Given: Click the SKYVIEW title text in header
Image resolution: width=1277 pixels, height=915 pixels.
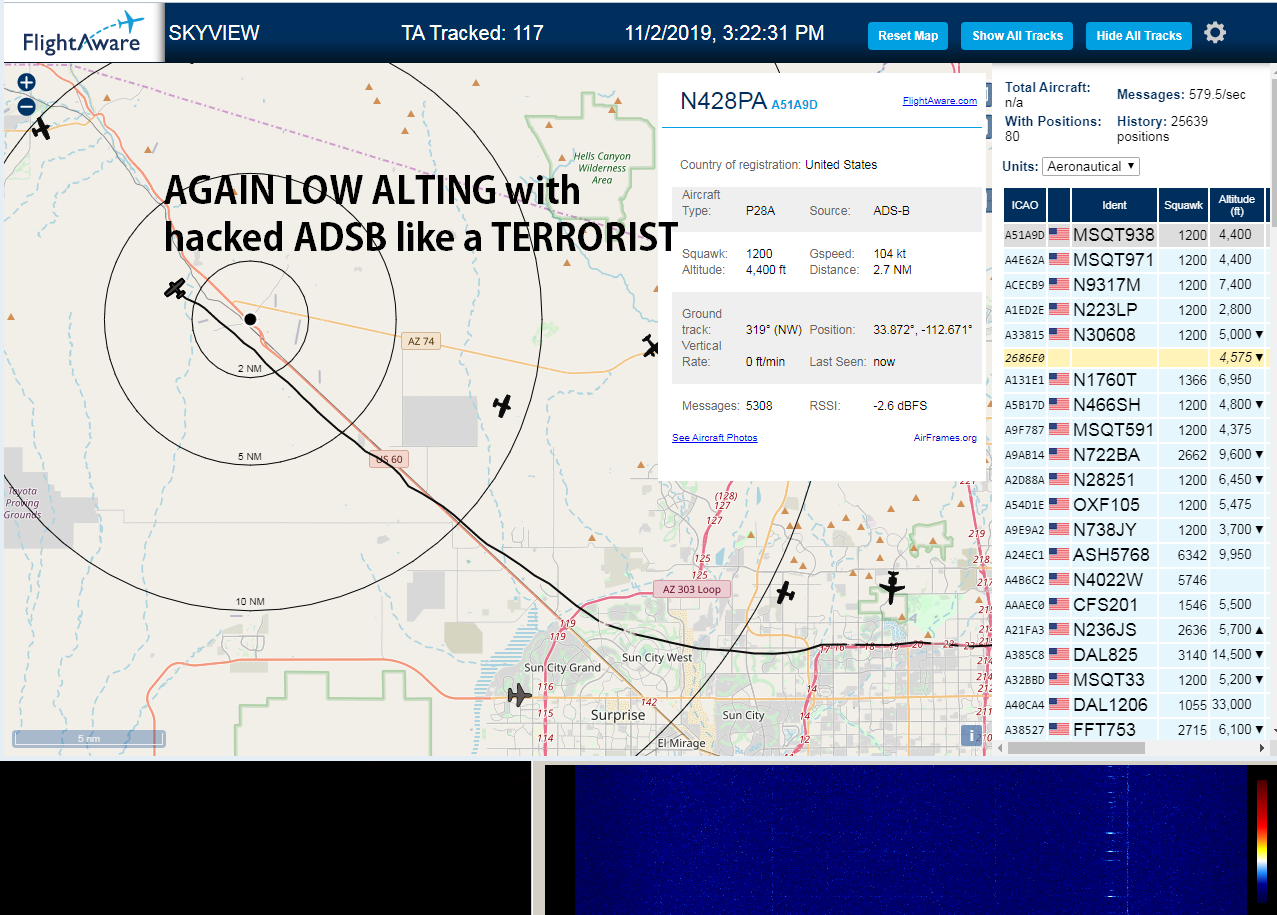Looking at the screenshot, I should (214, 33).
